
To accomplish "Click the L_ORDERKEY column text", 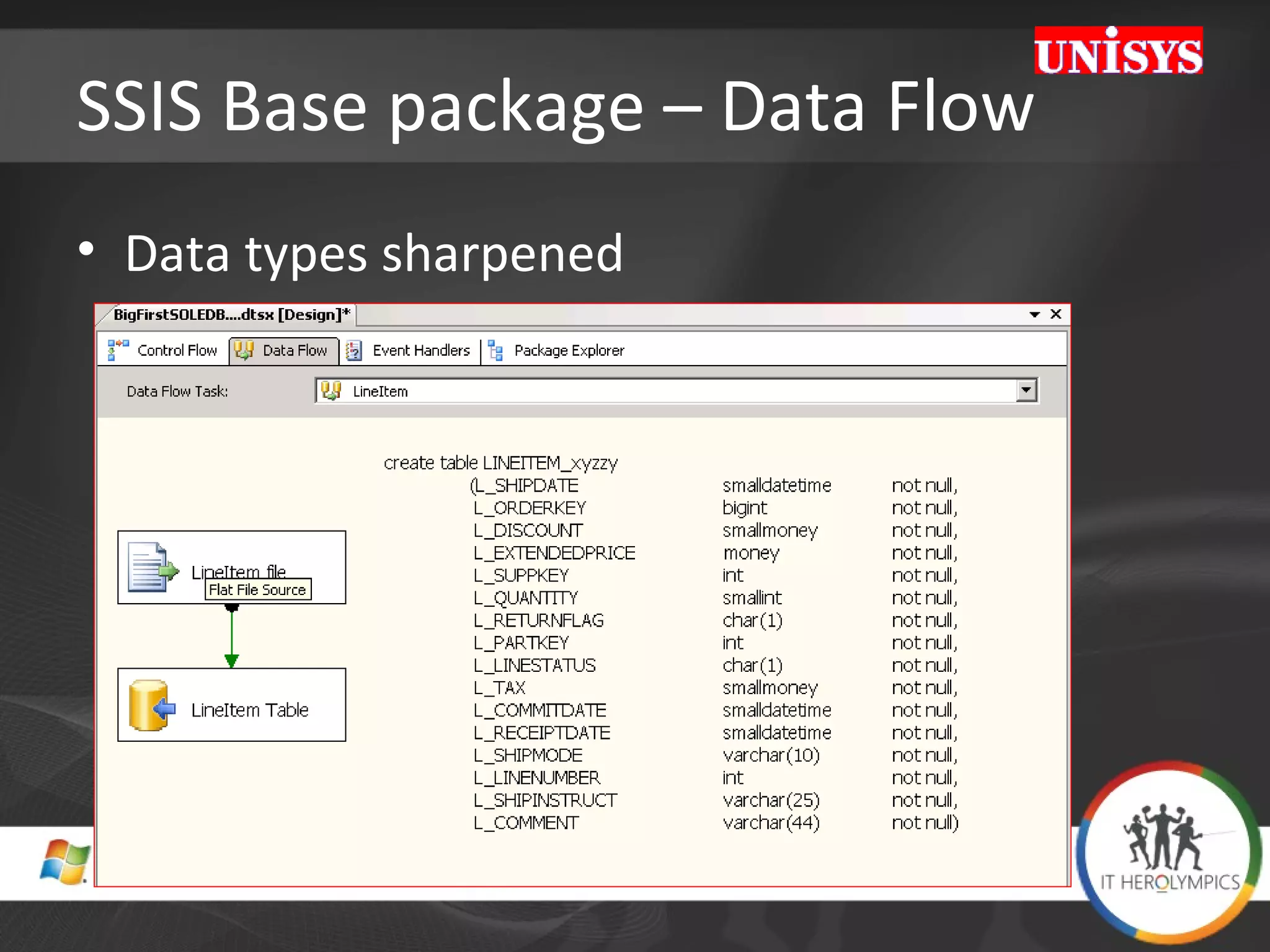I will click(530, 508).
